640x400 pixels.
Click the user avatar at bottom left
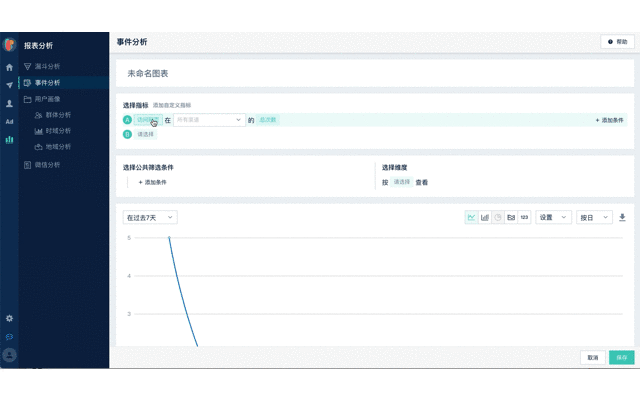pyautogui.click(x=10, y=355)
